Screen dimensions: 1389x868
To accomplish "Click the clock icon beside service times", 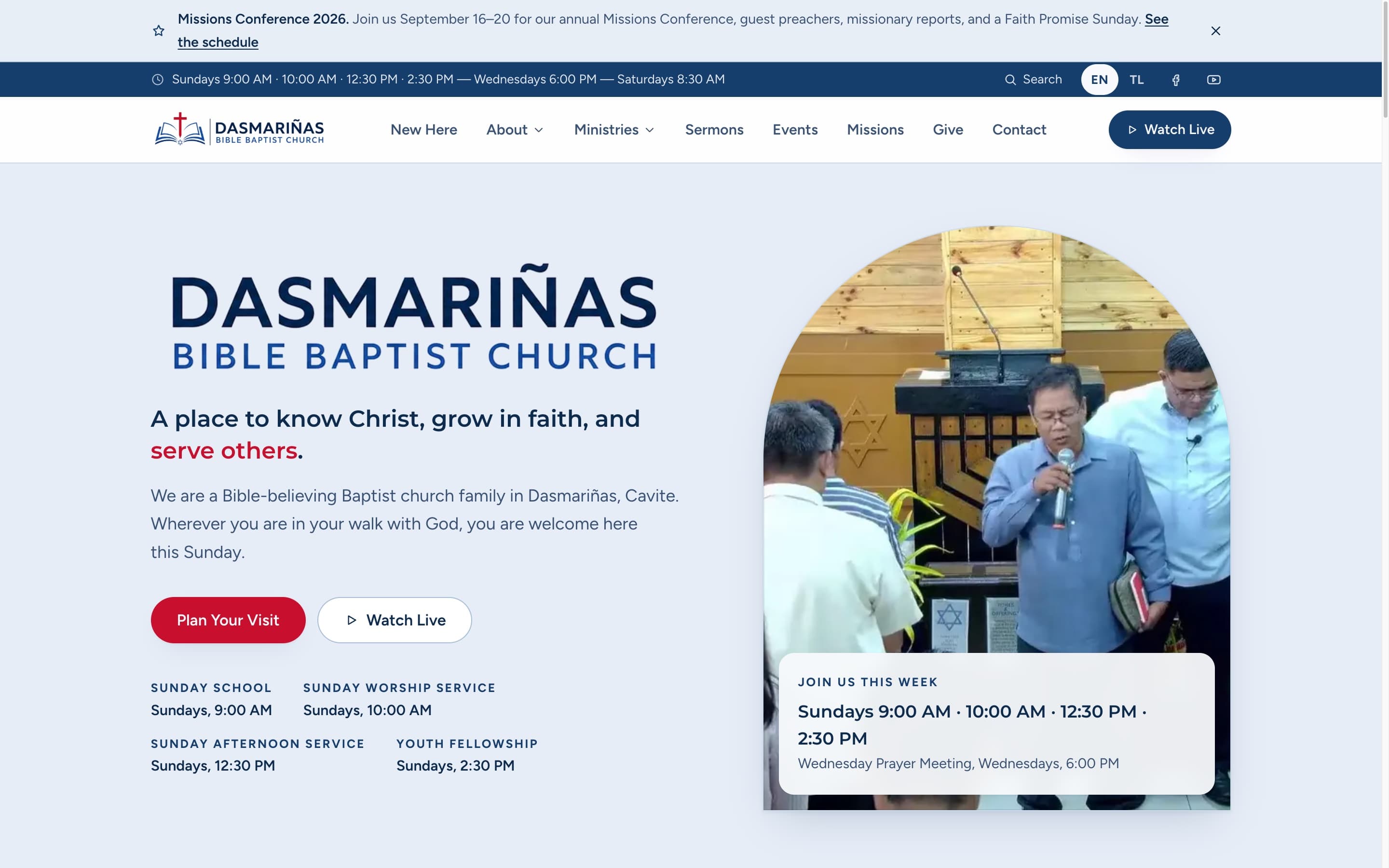I will (x=157, y=79).
